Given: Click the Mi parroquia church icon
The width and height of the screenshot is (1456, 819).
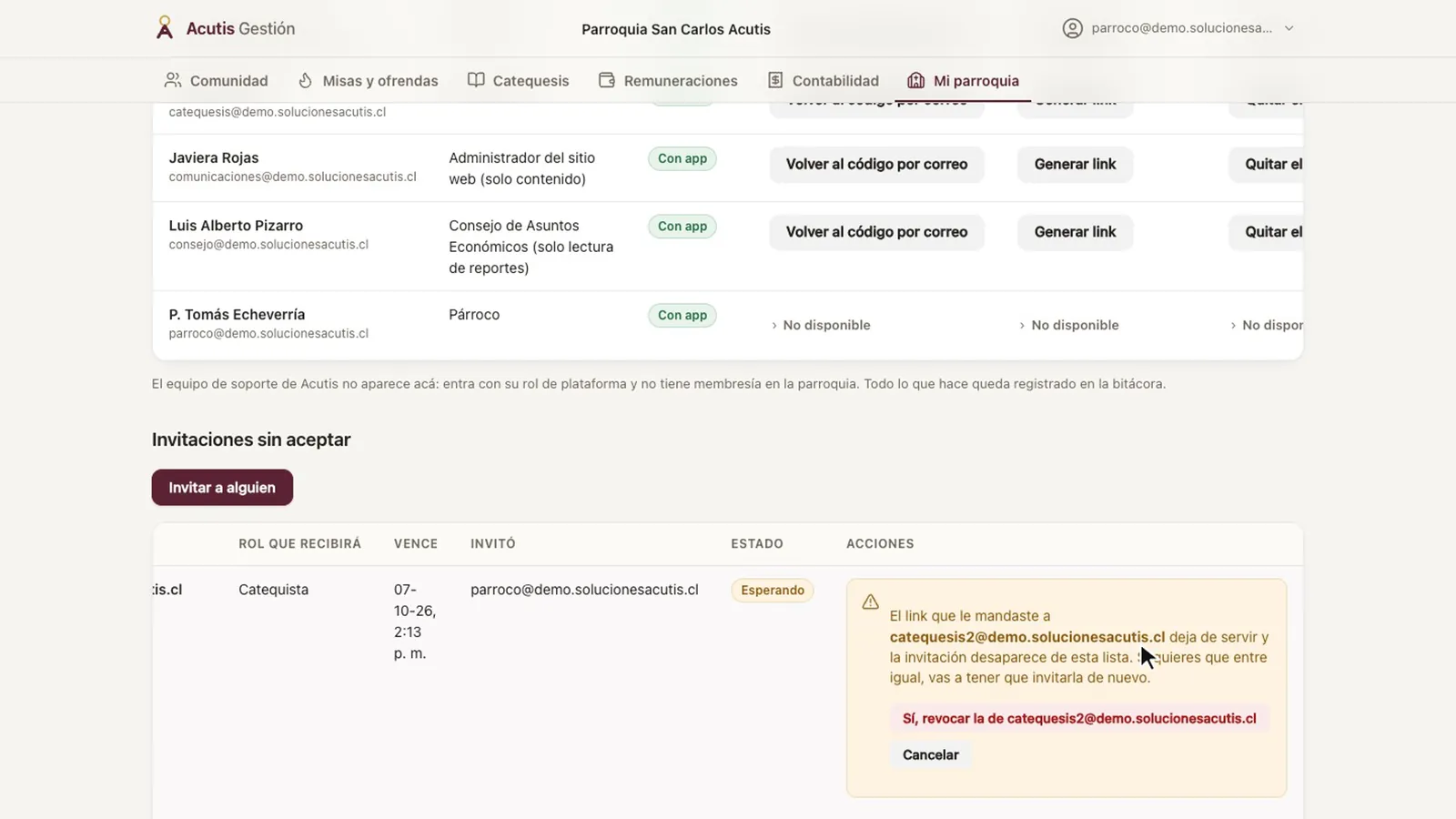Looking at the screenshot, I should (916, 80).
